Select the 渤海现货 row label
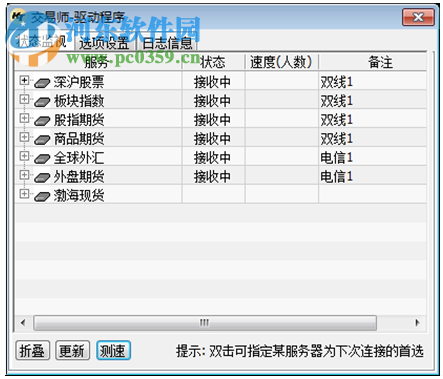Viewport: 443px width, 379px height. pyautogui.click(x=79, y=195)
